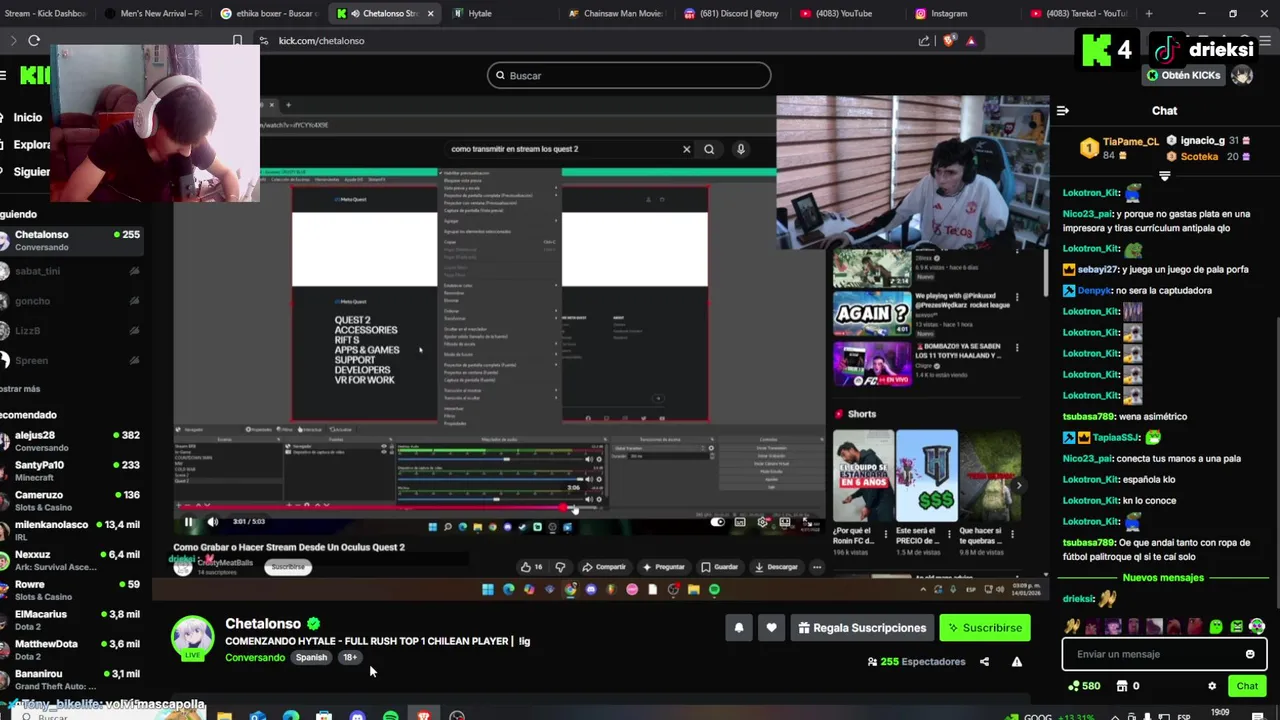The width and height of the screenshot is (1280, 720).
Task: Open recommended channel SantyPa10
Action: 70,471
